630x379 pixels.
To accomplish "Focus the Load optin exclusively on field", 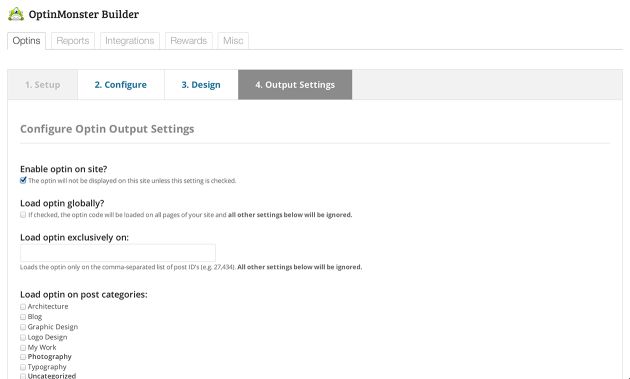I will pos(118,253).
